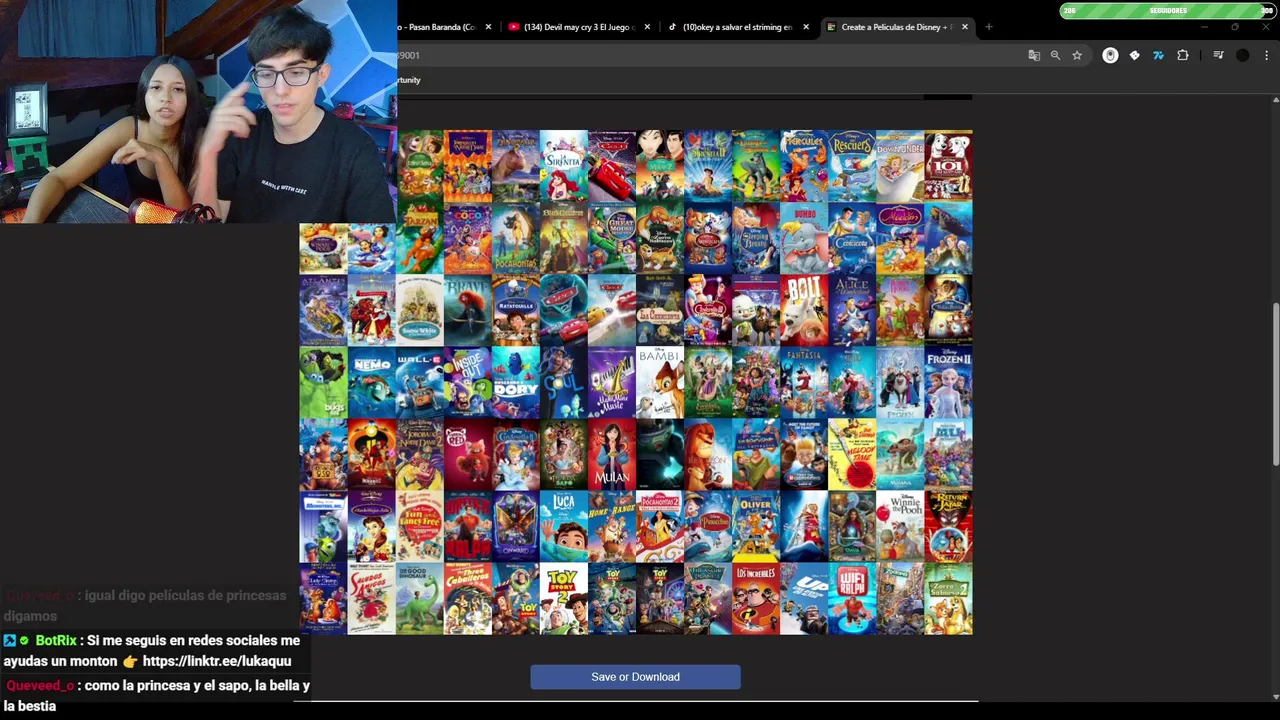Select the Soul movie poster
This screenshot has height=720, width=1280.
(x=564, y=382)
